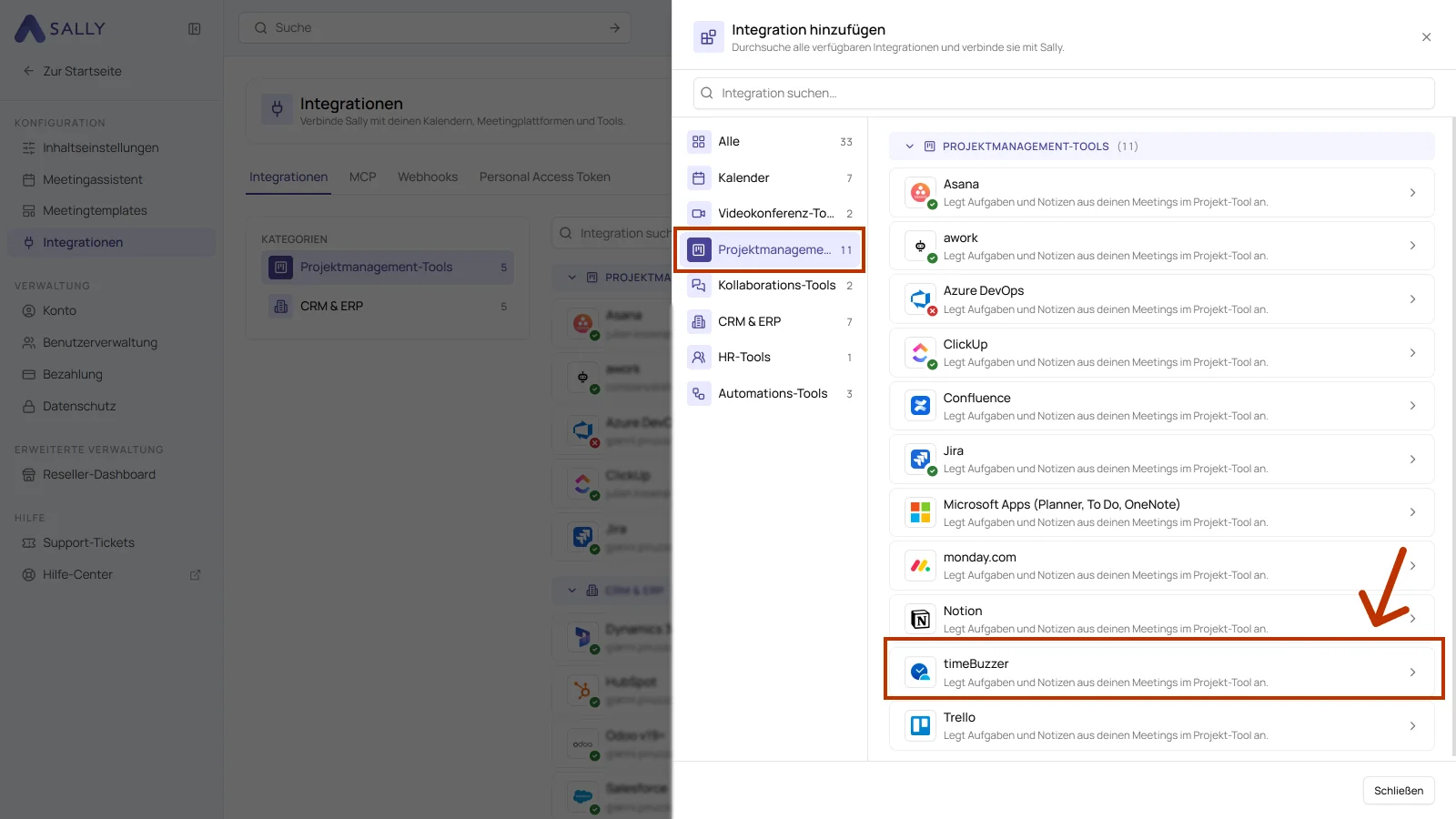Viewport: 1456px width, 819px height.
Task: Open awork details via its chevron arrow
Action: click(1412, 246)
